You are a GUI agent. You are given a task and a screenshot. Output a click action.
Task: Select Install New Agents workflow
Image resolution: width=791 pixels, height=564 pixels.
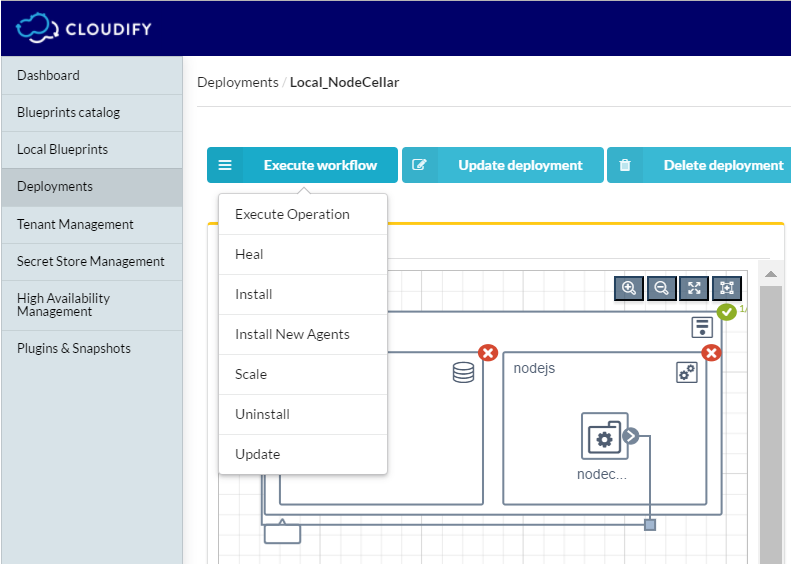[303, 334]
